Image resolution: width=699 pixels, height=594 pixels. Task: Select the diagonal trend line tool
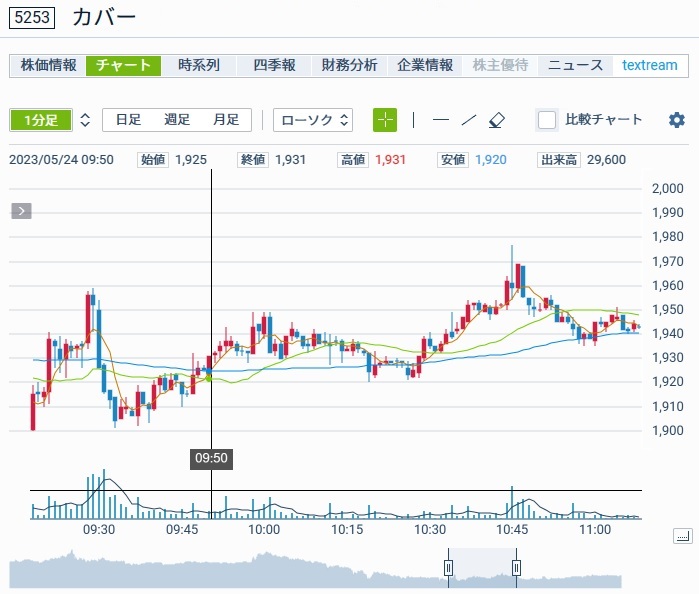(x=469, y=120)
